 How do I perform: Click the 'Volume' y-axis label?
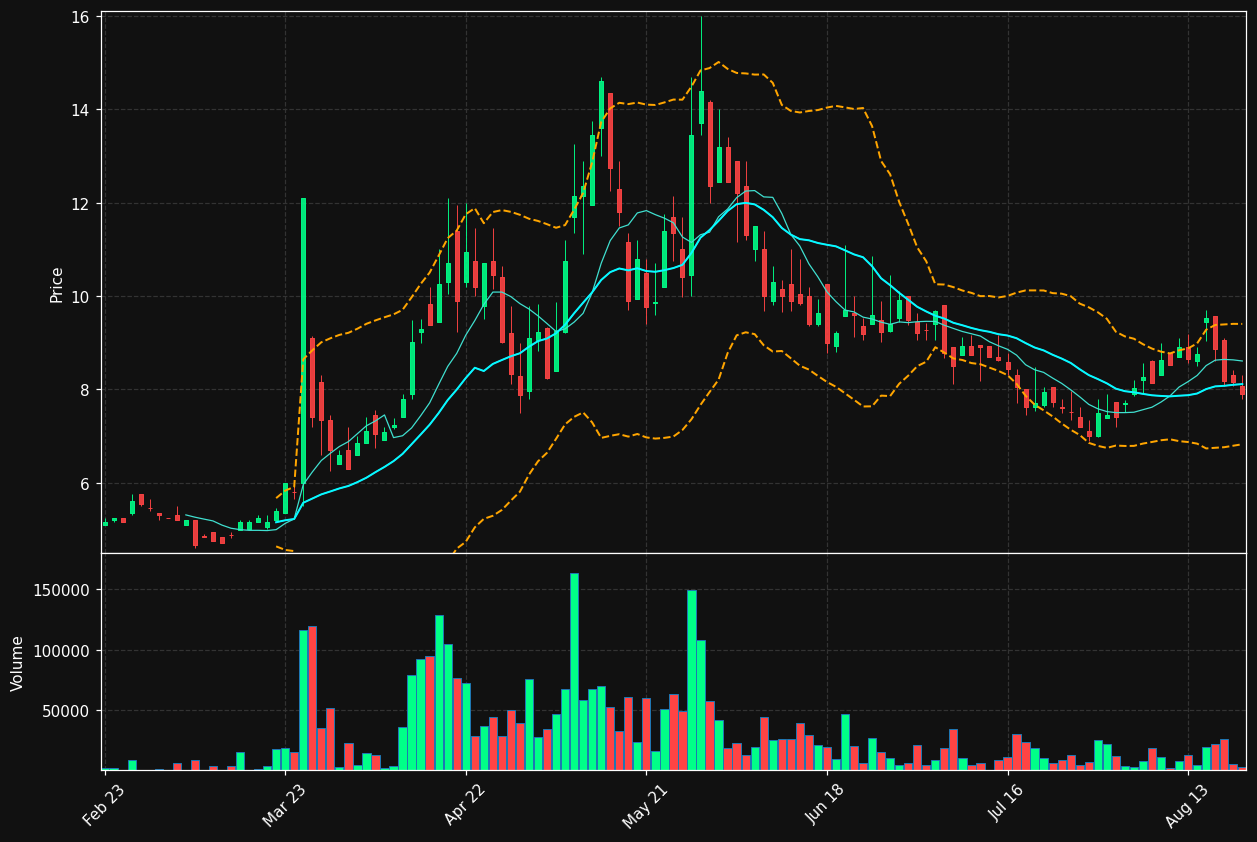pos(18,663)
